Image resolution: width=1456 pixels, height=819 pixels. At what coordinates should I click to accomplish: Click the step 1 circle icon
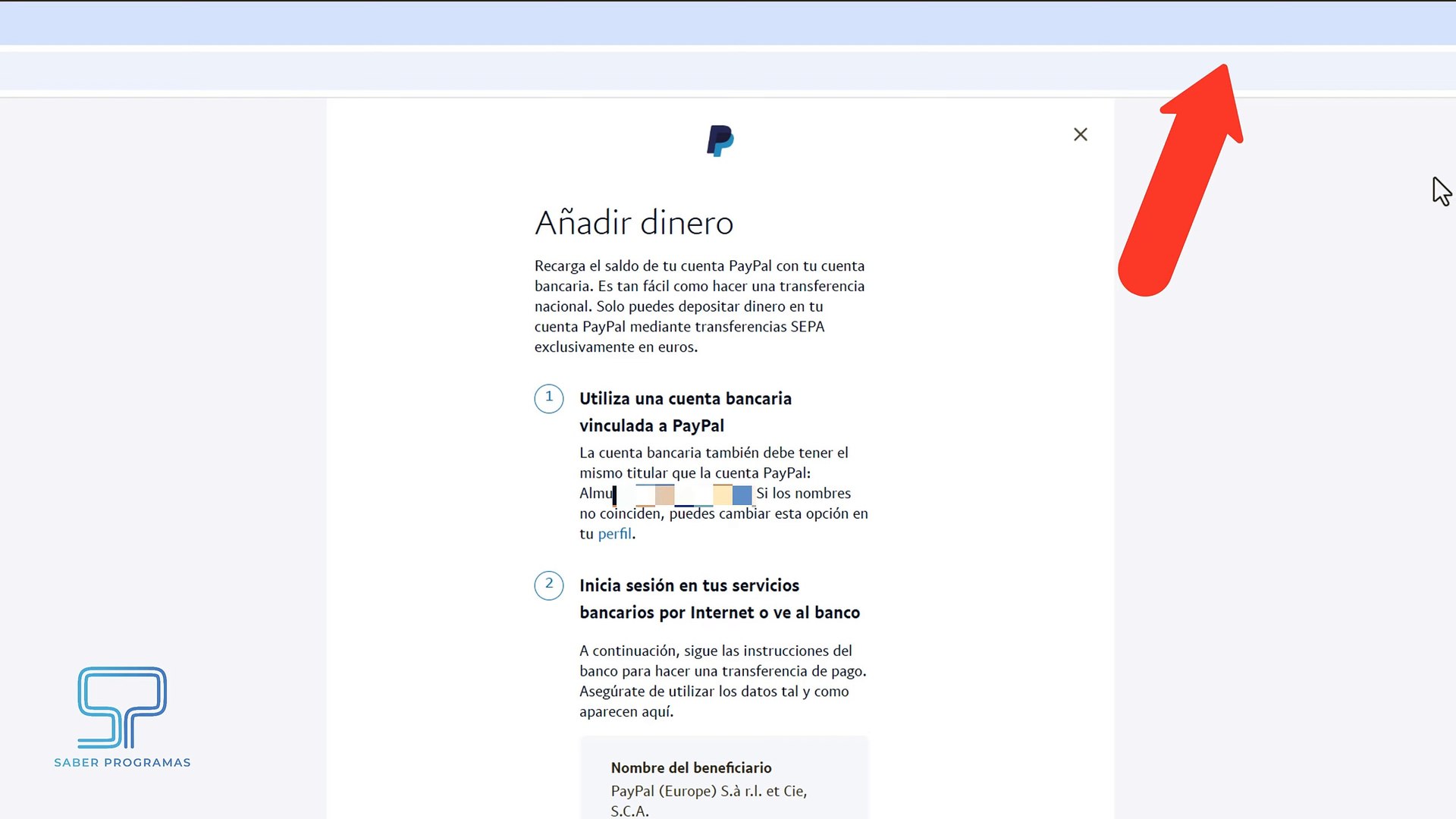[549, 398]
